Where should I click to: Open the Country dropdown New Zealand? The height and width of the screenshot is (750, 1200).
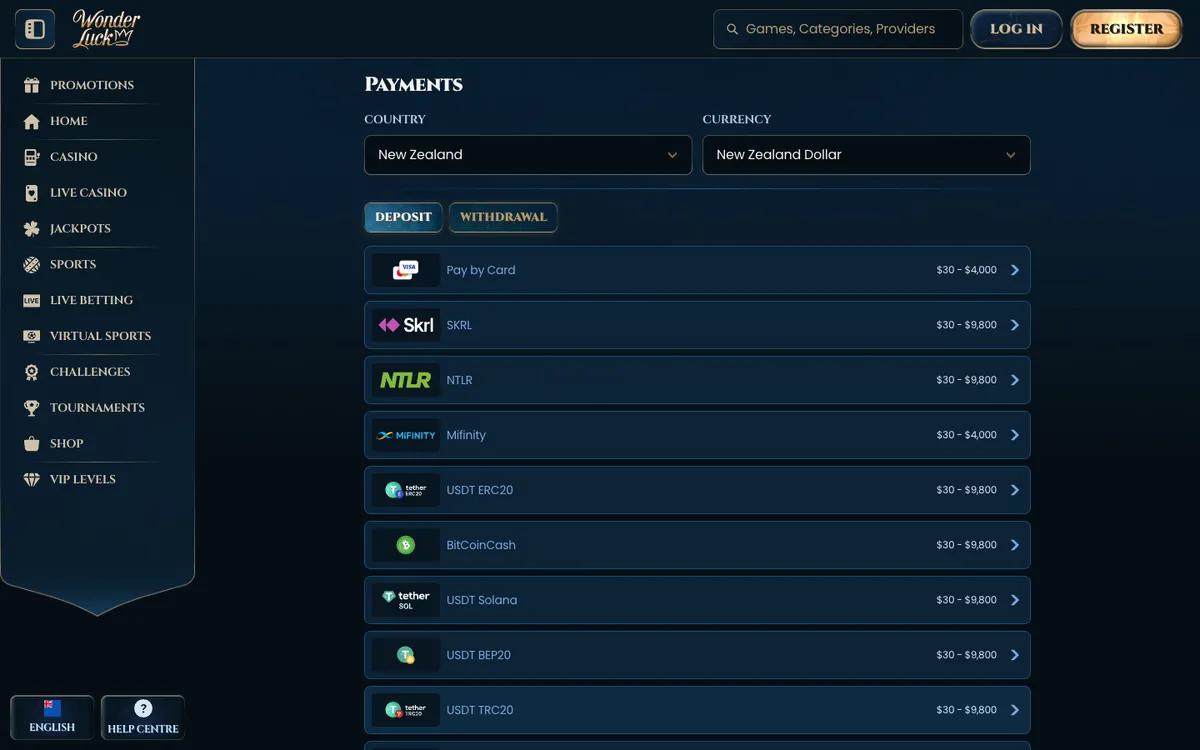pyautogui.click(x=528, y=155)
